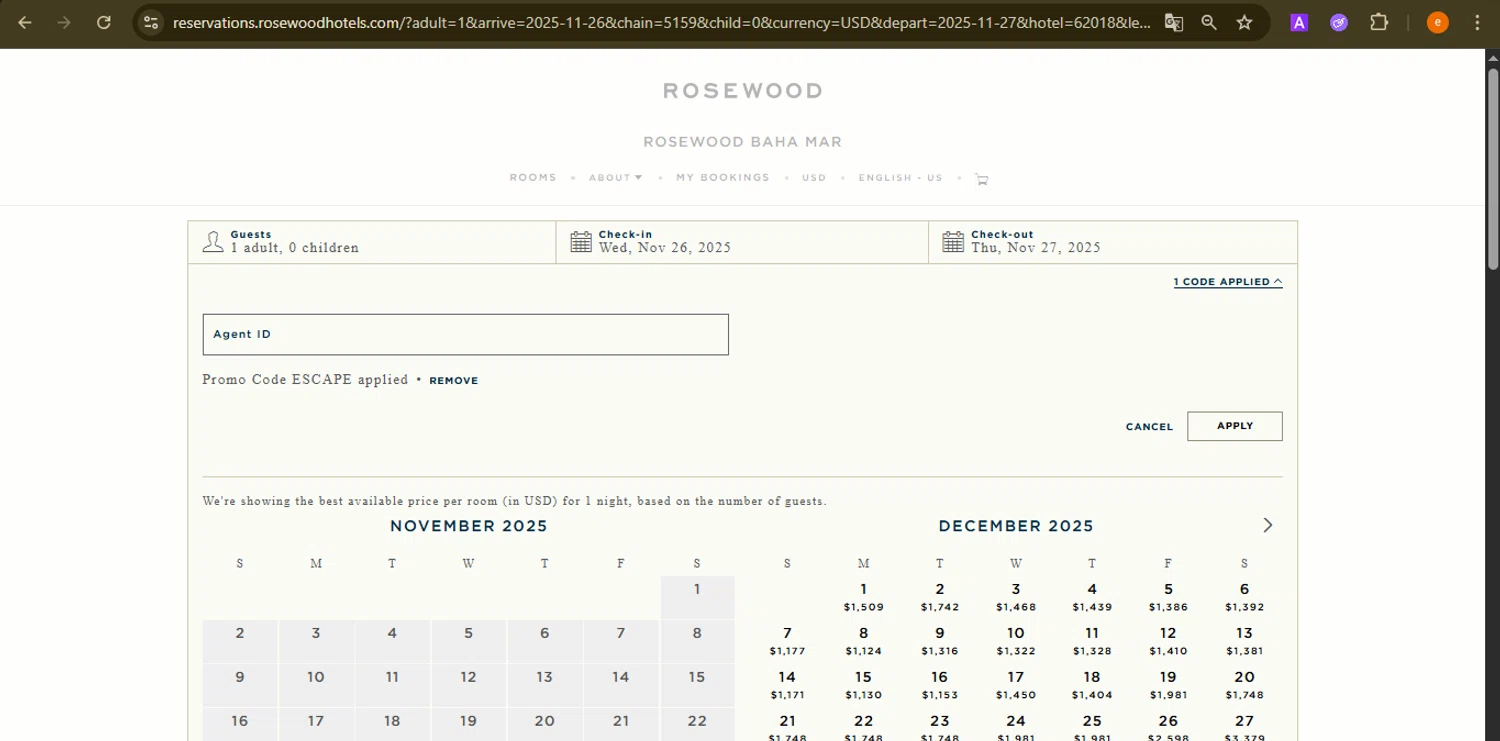Collapse the '1 CODE APPLIED' section
The height and width of the screenshot is (741, 1500).
[1228, 282]
